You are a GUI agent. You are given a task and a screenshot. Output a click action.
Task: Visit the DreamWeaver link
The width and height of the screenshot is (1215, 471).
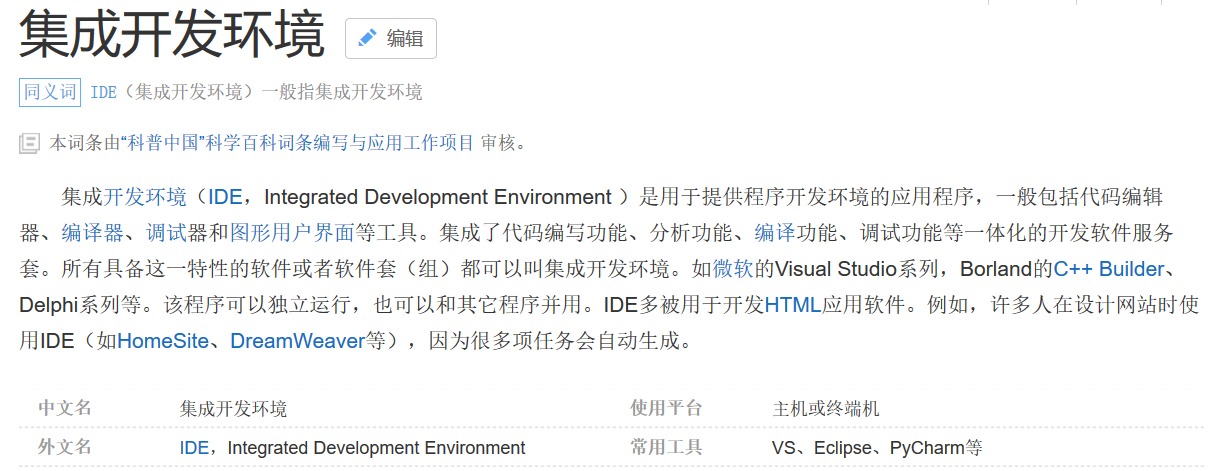tap(297, 342)
